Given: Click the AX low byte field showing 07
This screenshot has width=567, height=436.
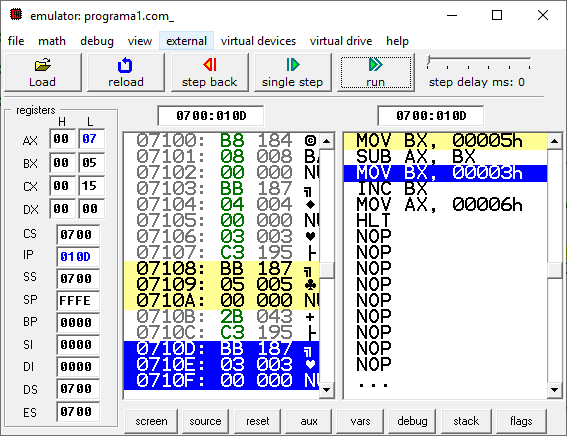Looking at the screenshot, I should [91, 139].
